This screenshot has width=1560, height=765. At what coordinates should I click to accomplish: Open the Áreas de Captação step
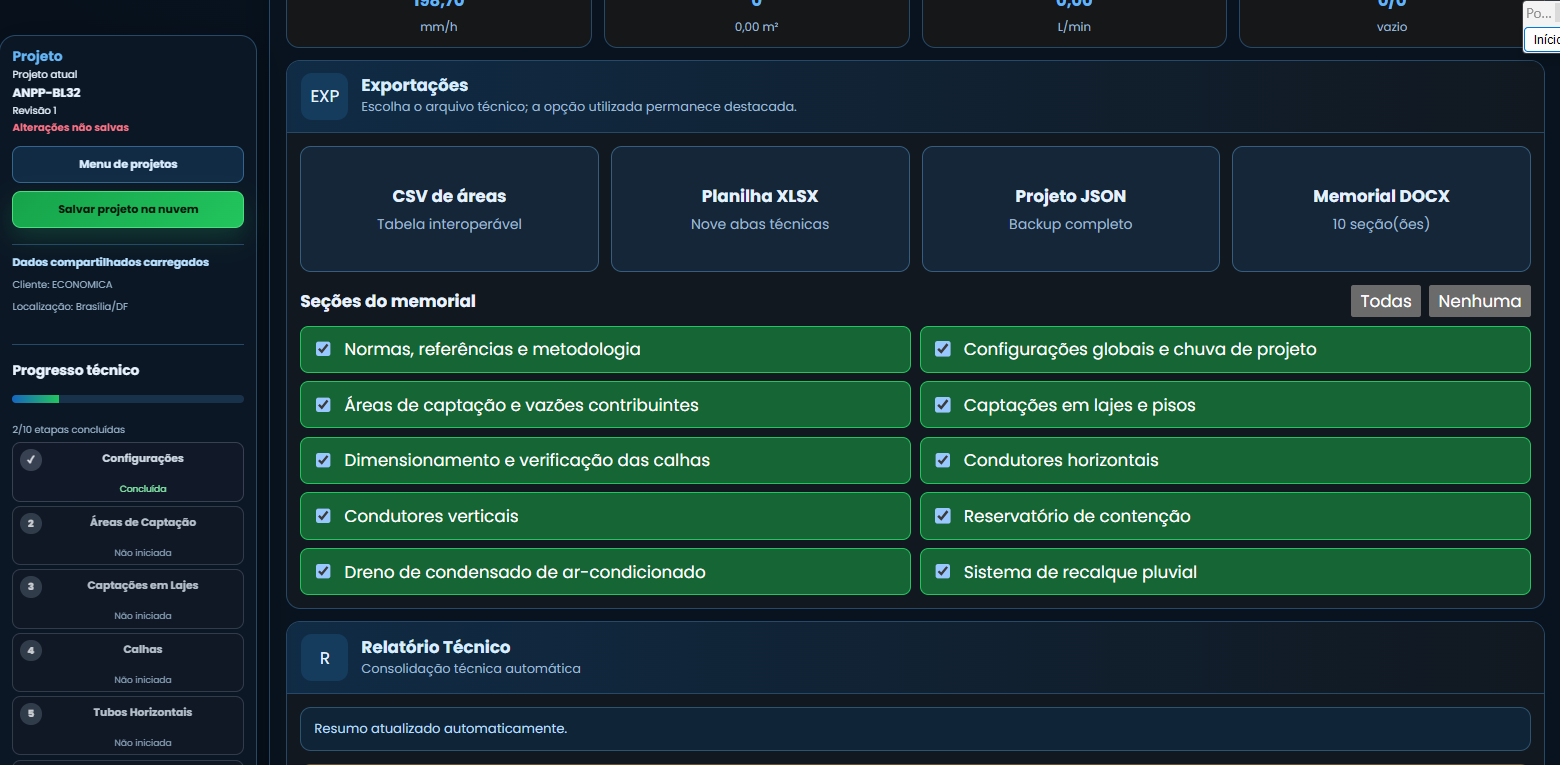128,535
